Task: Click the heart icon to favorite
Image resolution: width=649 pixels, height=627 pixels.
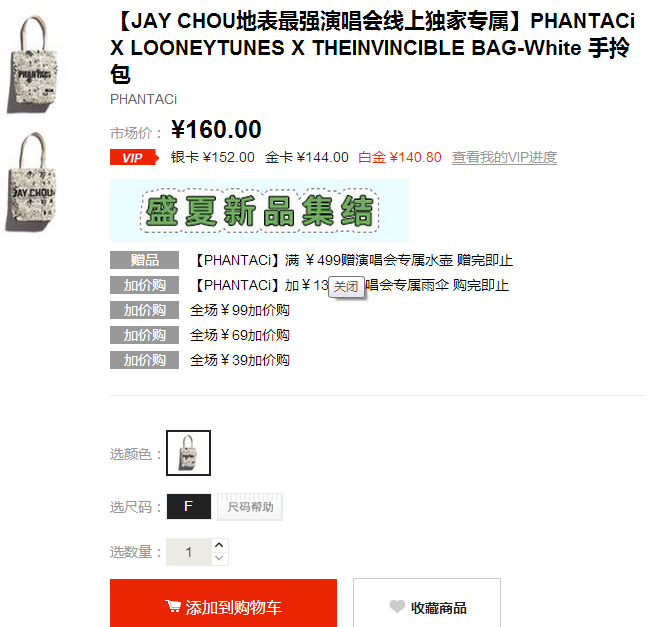Action: [397, 607]
